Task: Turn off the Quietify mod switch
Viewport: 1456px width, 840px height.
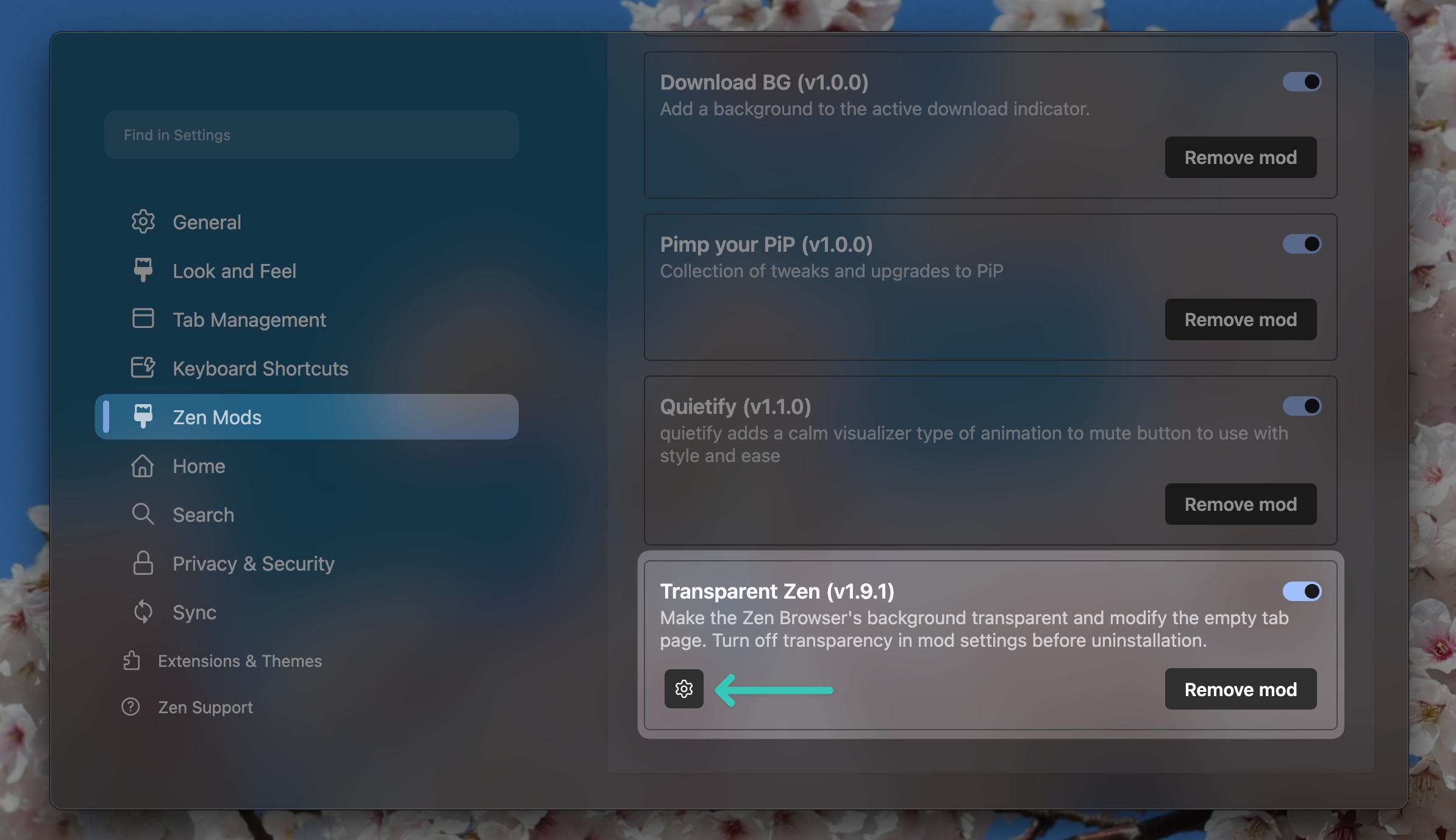Action: click(1302, 406)
